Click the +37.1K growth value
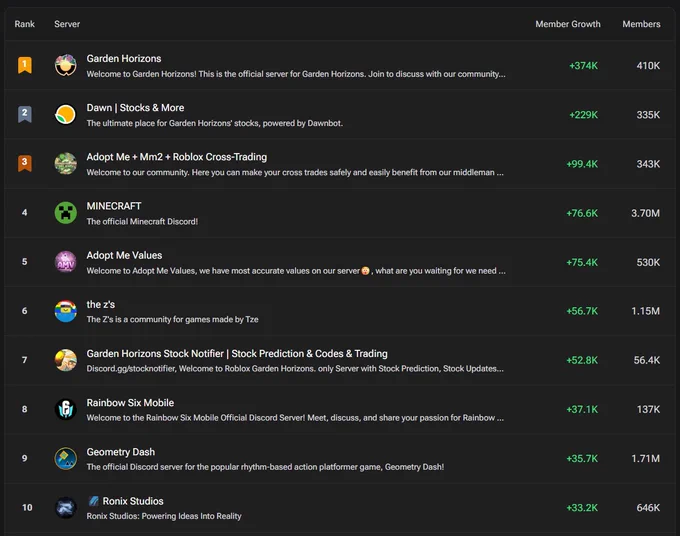680x536 pixels. 582,409
